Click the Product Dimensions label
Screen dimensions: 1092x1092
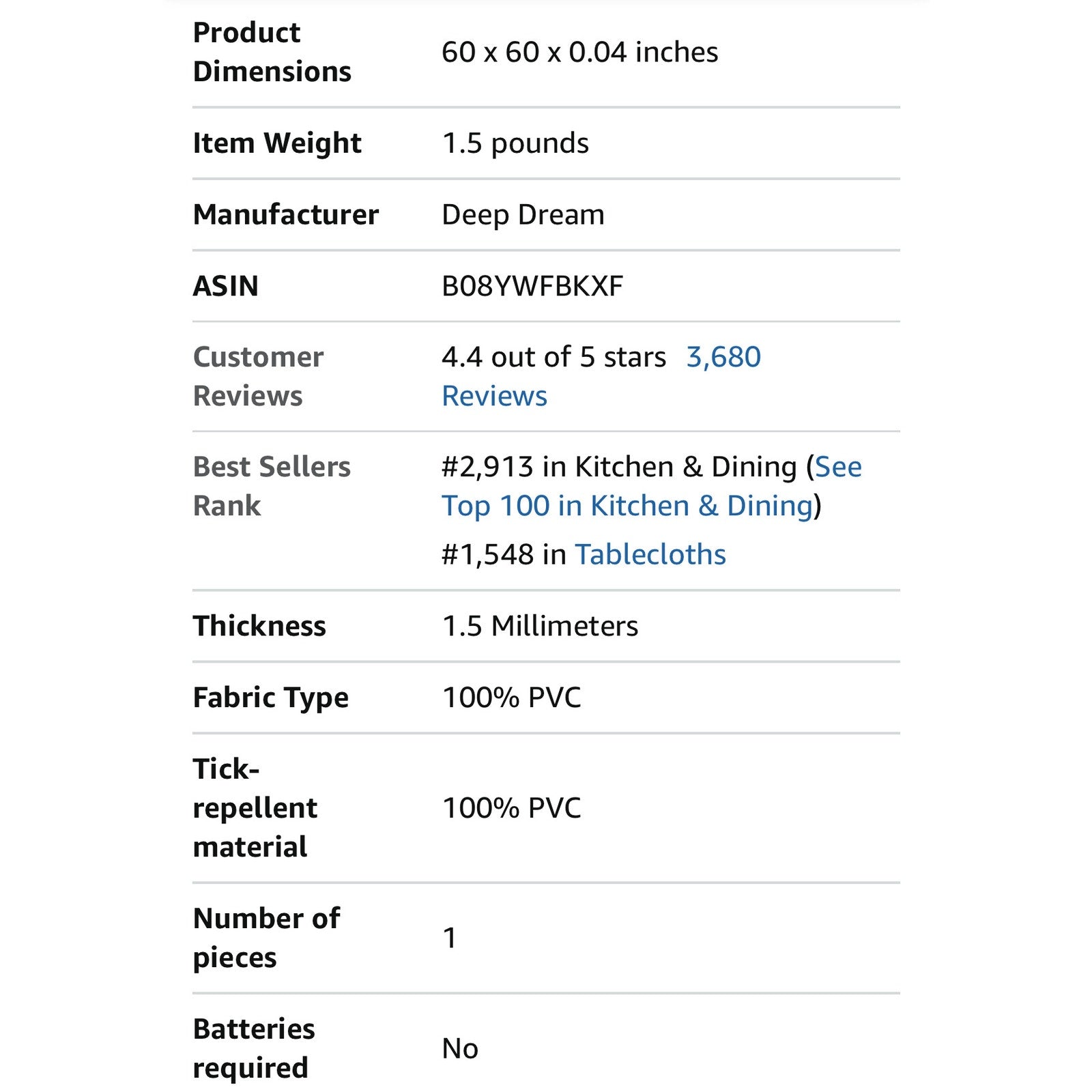(x=272, y=52)
